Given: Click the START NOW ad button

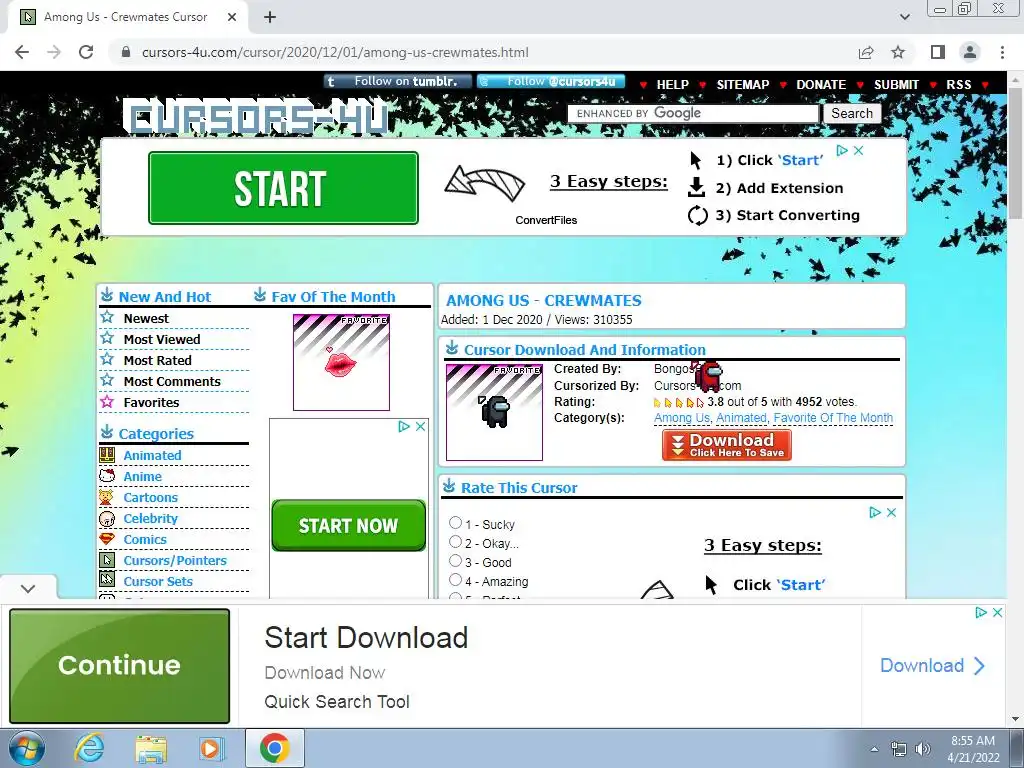Looking at the screenshot, I should coord(348,526).
